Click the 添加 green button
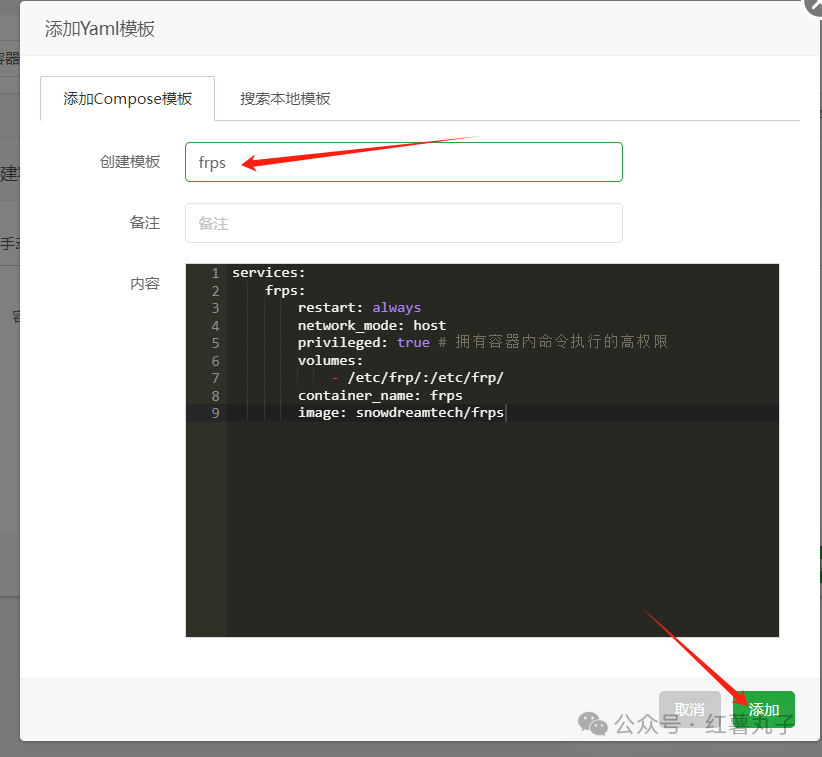This screenshot has height=757, width=822. click(763, 709)
